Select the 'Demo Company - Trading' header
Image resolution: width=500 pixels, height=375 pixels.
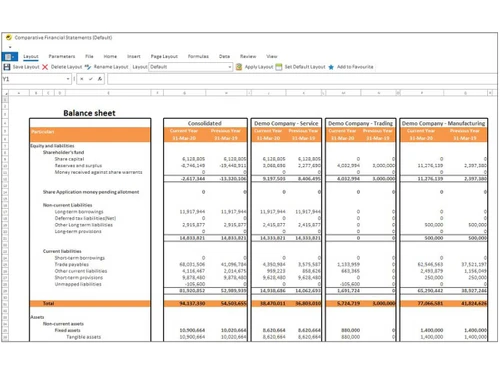point(360,123)
